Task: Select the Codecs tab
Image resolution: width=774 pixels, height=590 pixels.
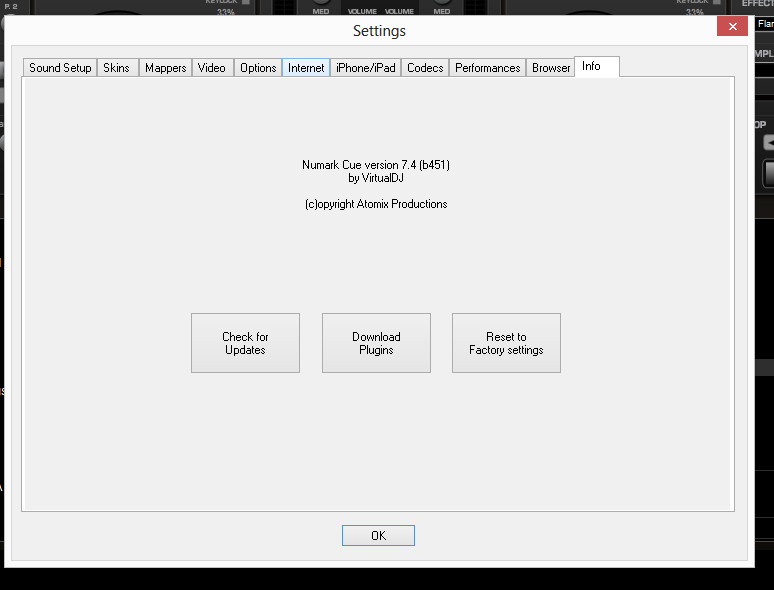Action: (x=425, y=68)
